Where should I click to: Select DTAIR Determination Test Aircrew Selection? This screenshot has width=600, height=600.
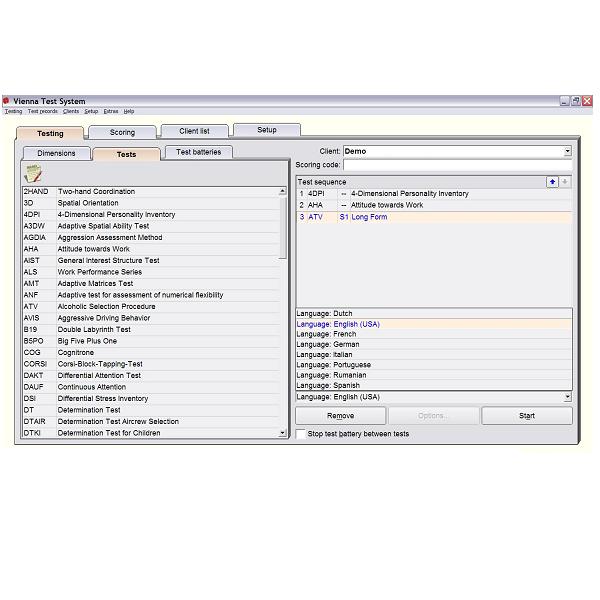(151, 421)
